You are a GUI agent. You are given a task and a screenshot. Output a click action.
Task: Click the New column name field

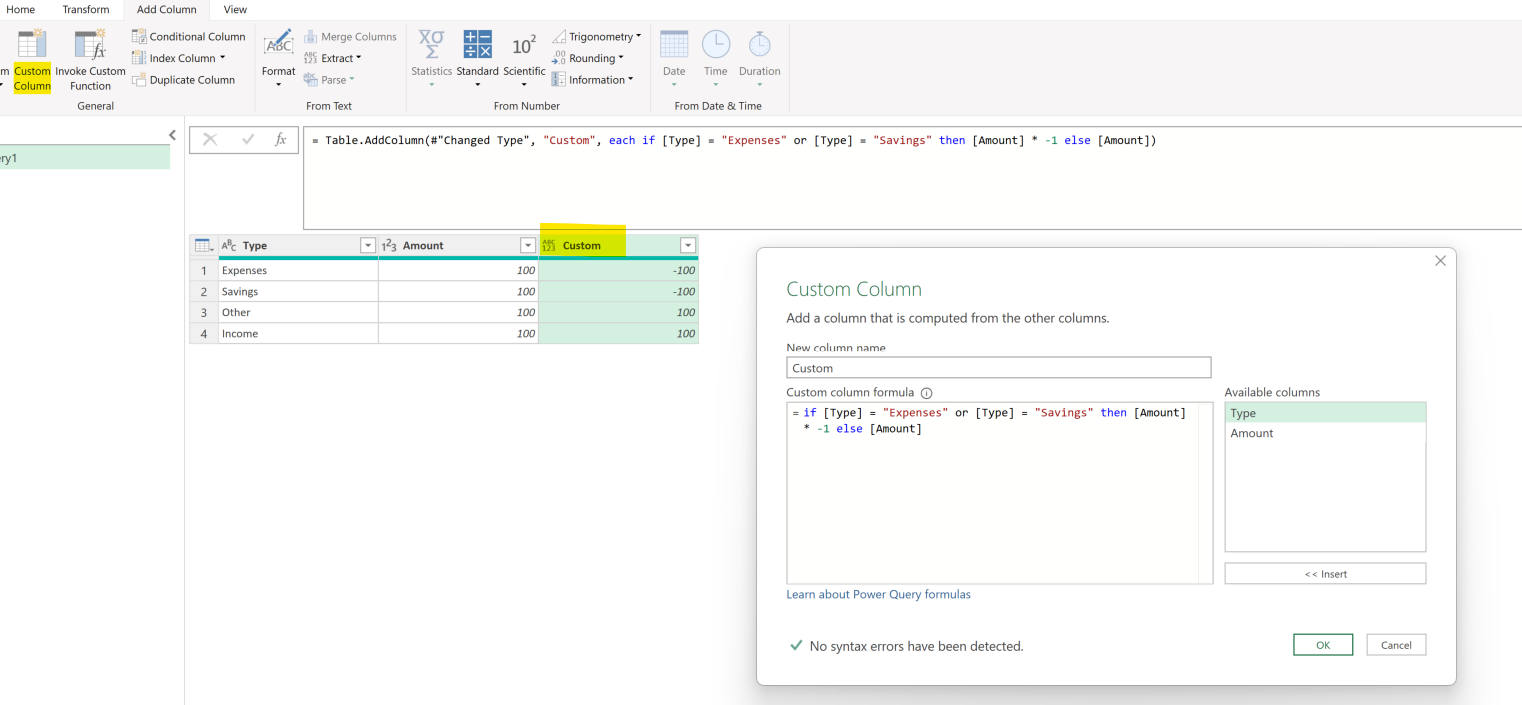(998, 368)
